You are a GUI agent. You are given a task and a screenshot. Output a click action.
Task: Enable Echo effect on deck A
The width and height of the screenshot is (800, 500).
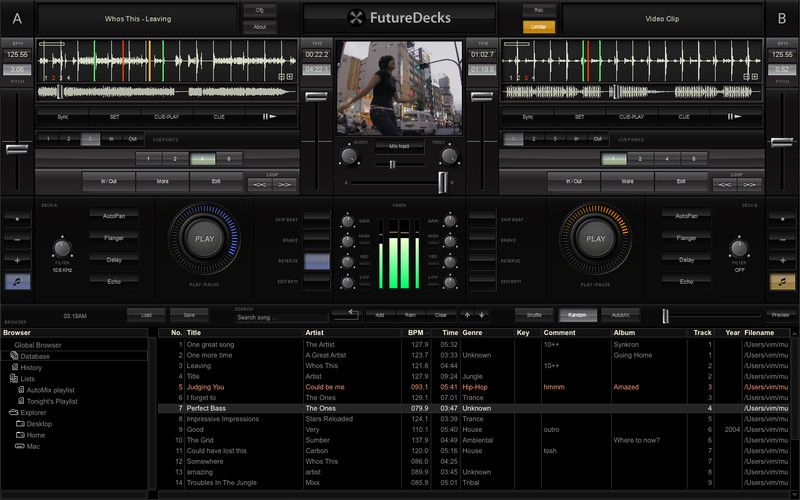pyautogui.click(x=114, y=281)
